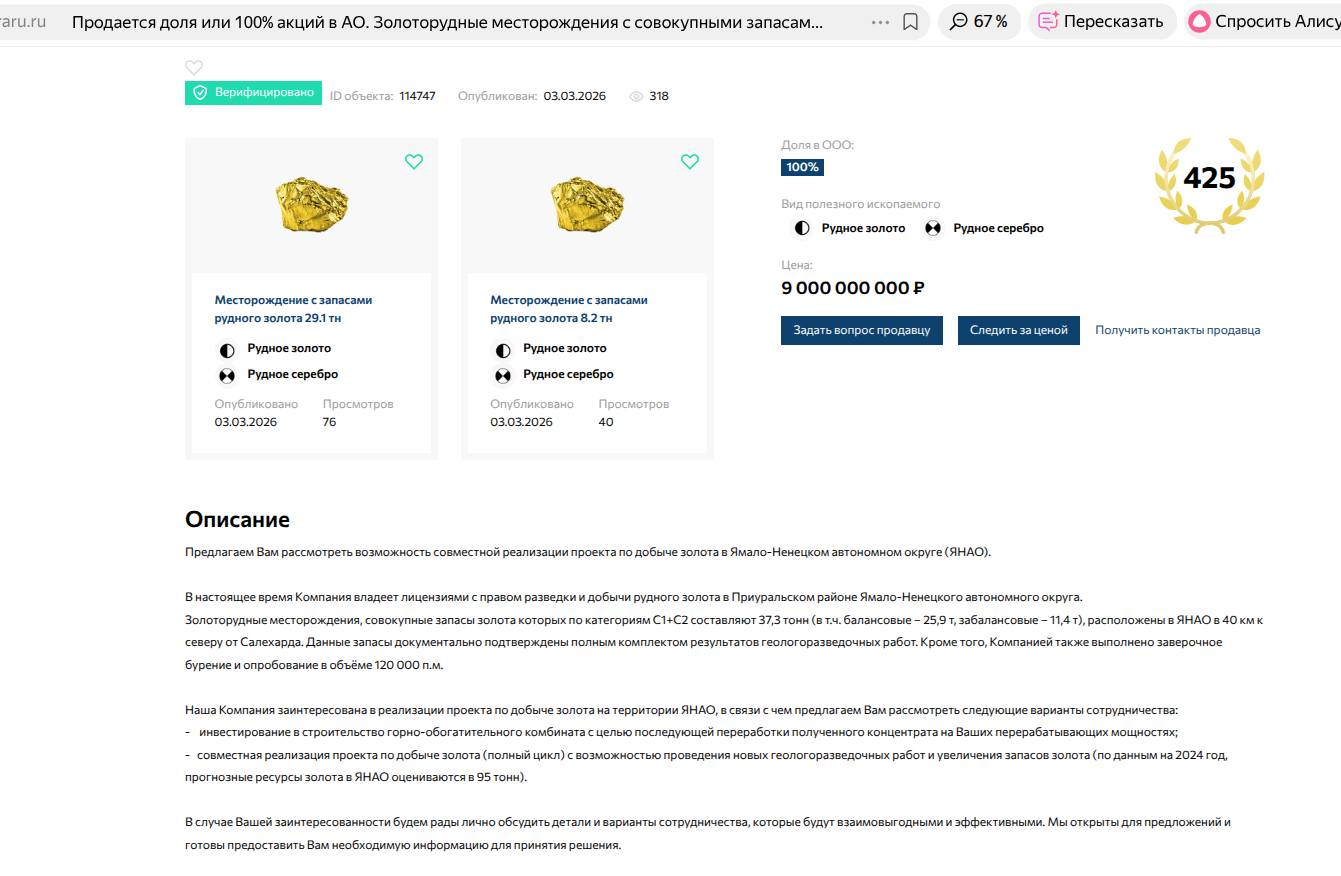Screen dimensions: 1341x876
Task: Open gold nugget image of 8.2 тн card
Action: (587, 203)
